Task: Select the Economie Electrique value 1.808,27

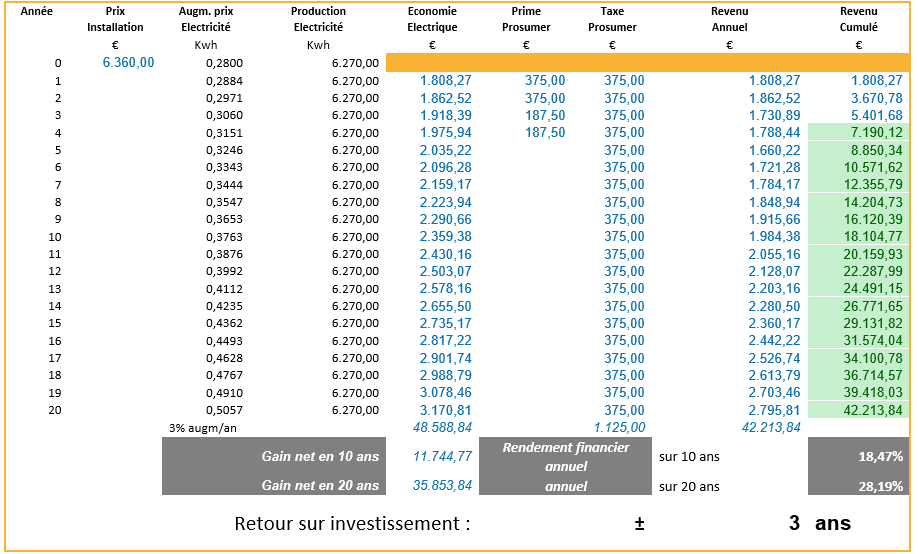Action: click(446, 80)
